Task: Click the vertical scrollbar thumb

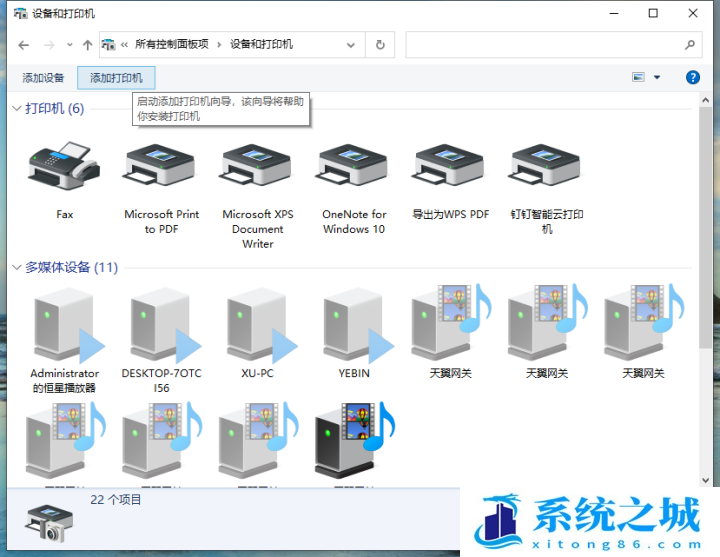Action: (x=705, y=227)
